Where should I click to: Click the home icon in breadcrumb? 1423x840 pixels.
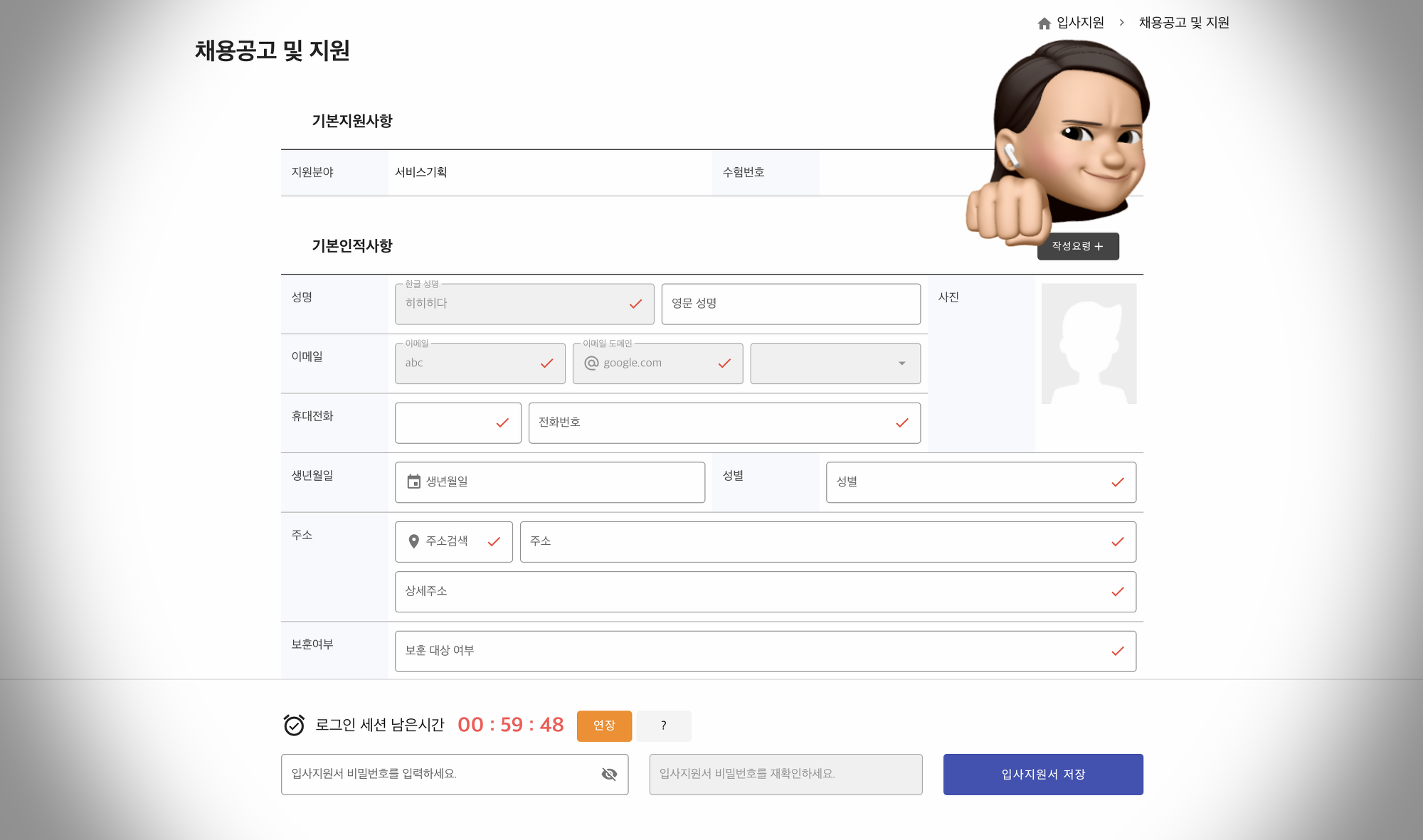(1044, 23)
